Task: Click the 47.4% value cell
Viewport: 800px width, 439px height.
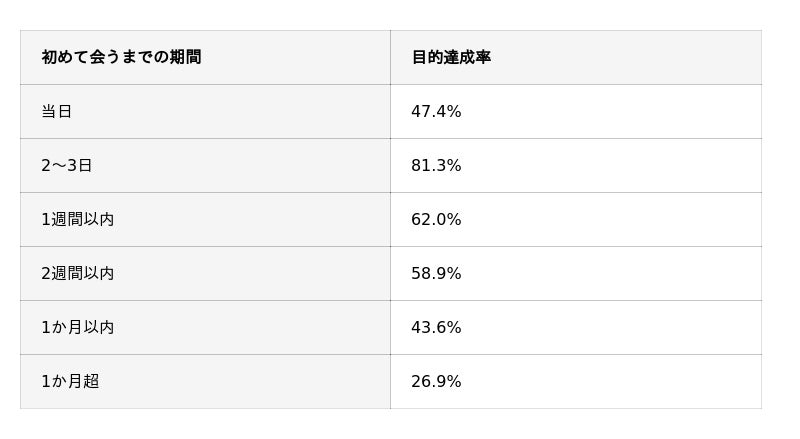Action: tap(576, 111)
